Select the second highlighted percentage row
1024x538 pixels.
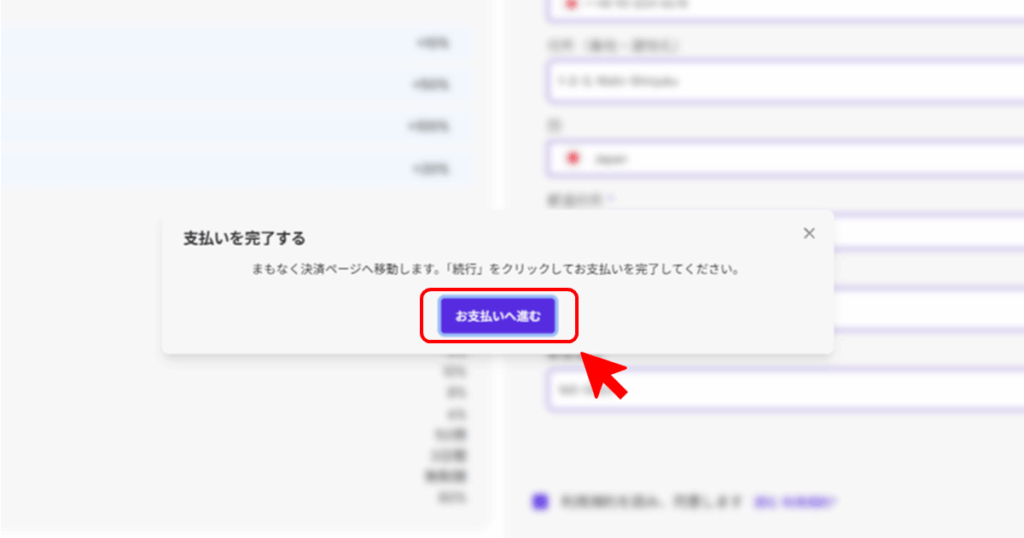[236, 85]
